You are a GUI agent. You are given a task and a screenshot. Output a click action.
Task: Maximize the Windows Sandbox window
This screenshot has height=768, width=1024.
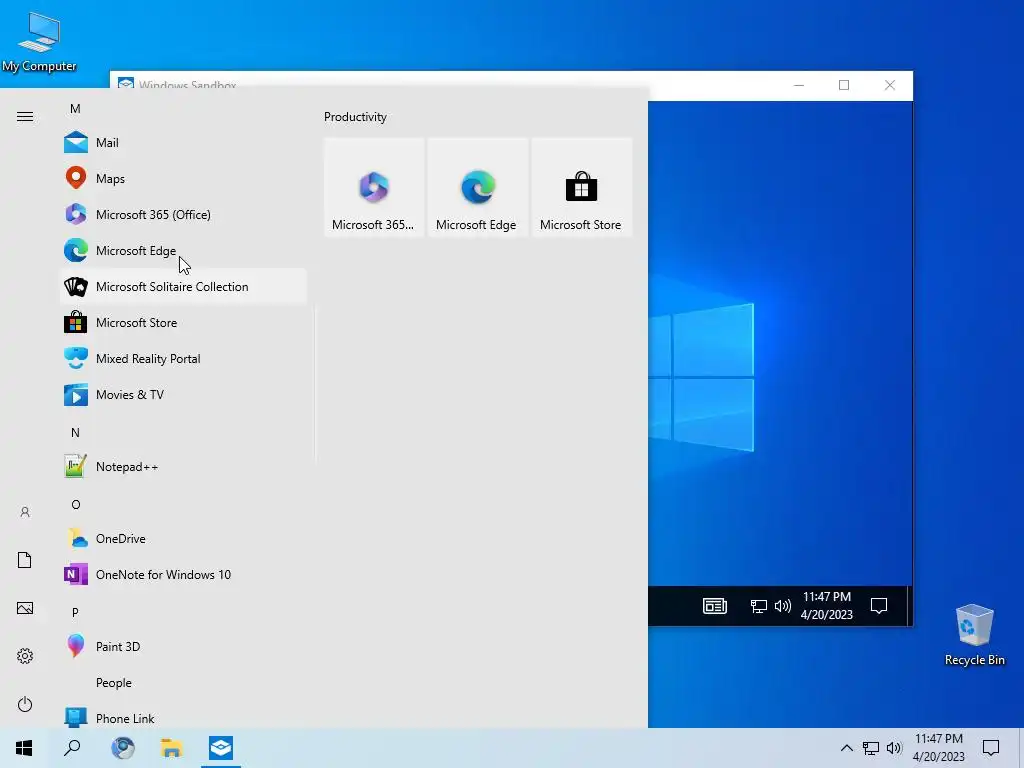844,85
